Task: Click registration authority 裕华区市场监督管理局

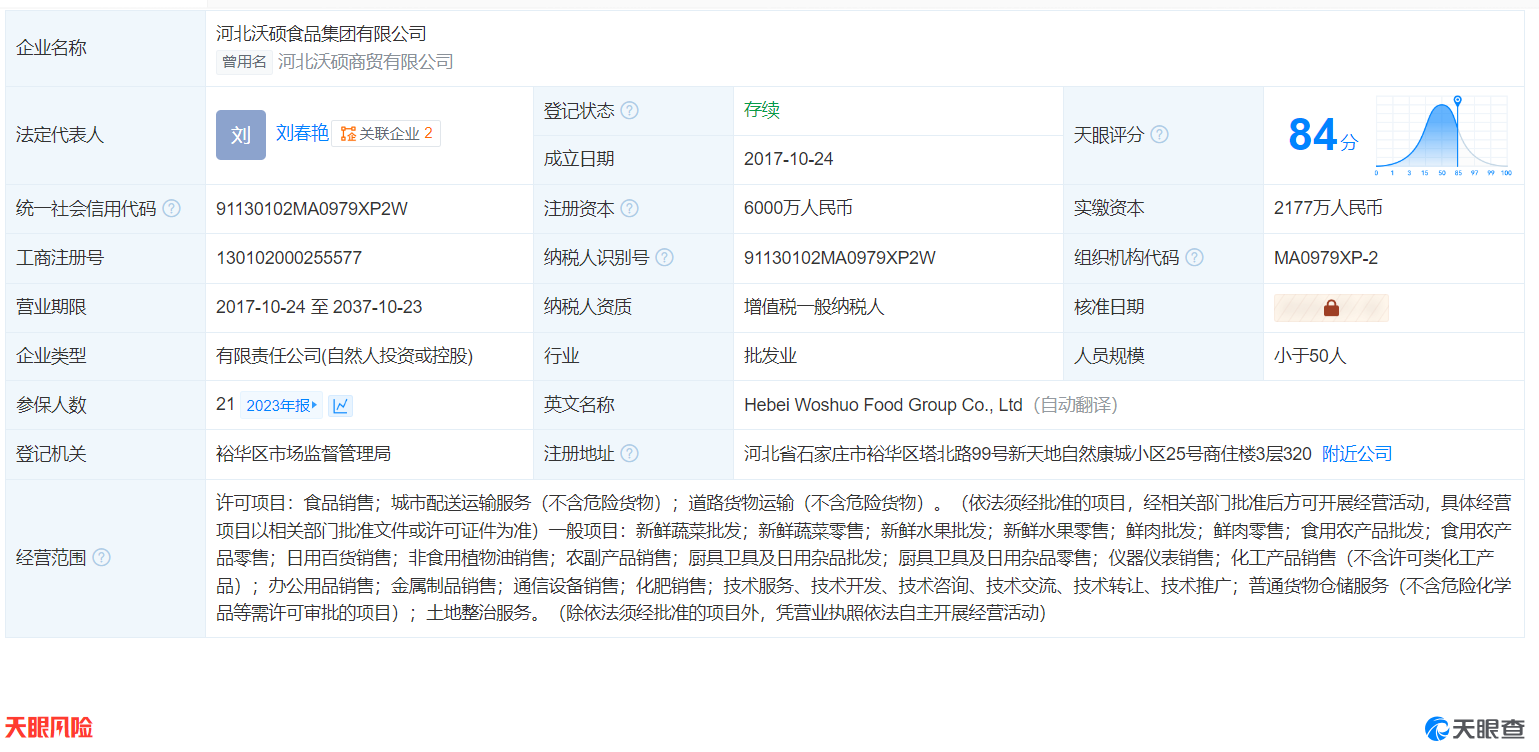Action: coord(303,454)
